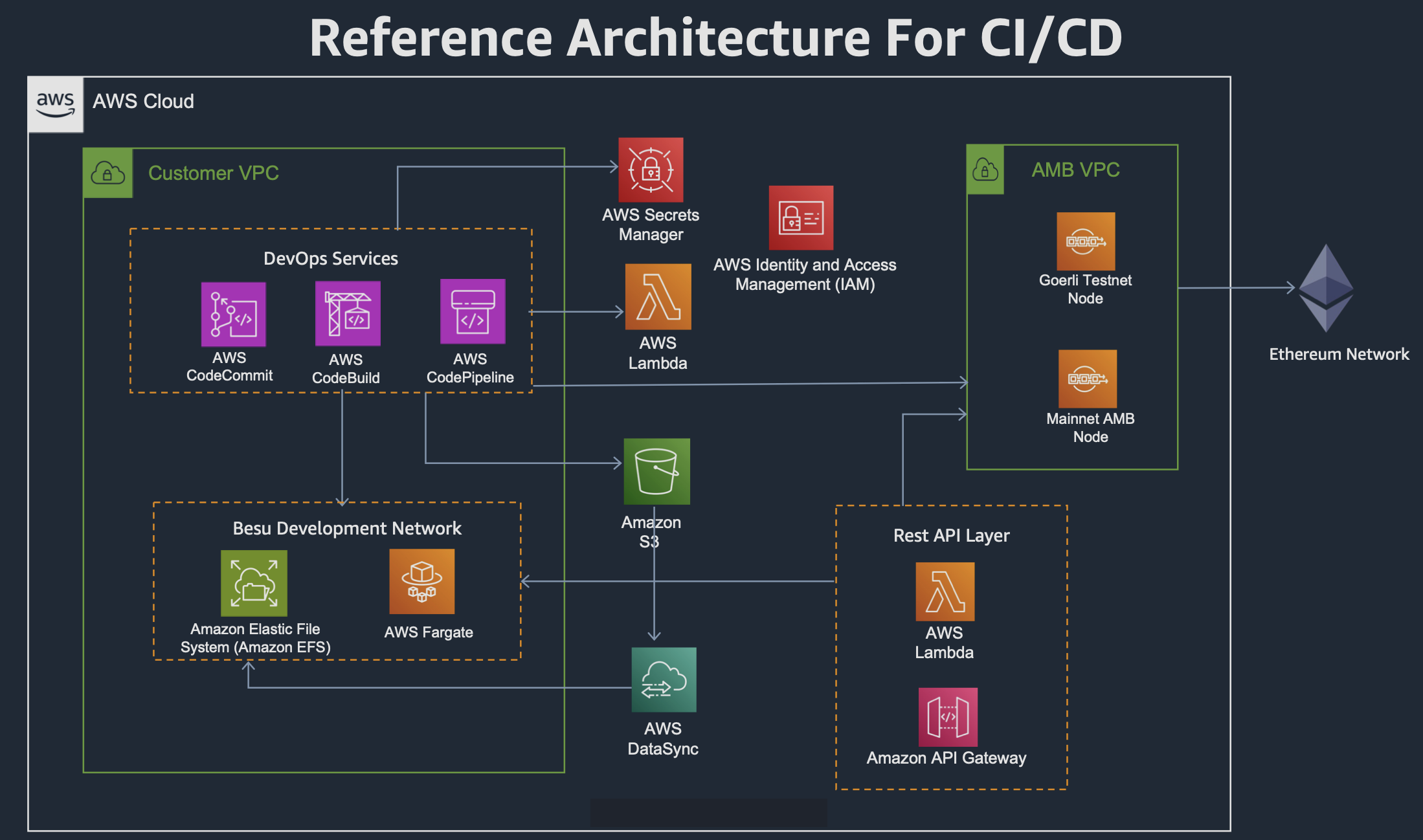Screen dimensions: 1423x840
Task: Select the AMB VPC cloud icon
Action: click(985, 170)
